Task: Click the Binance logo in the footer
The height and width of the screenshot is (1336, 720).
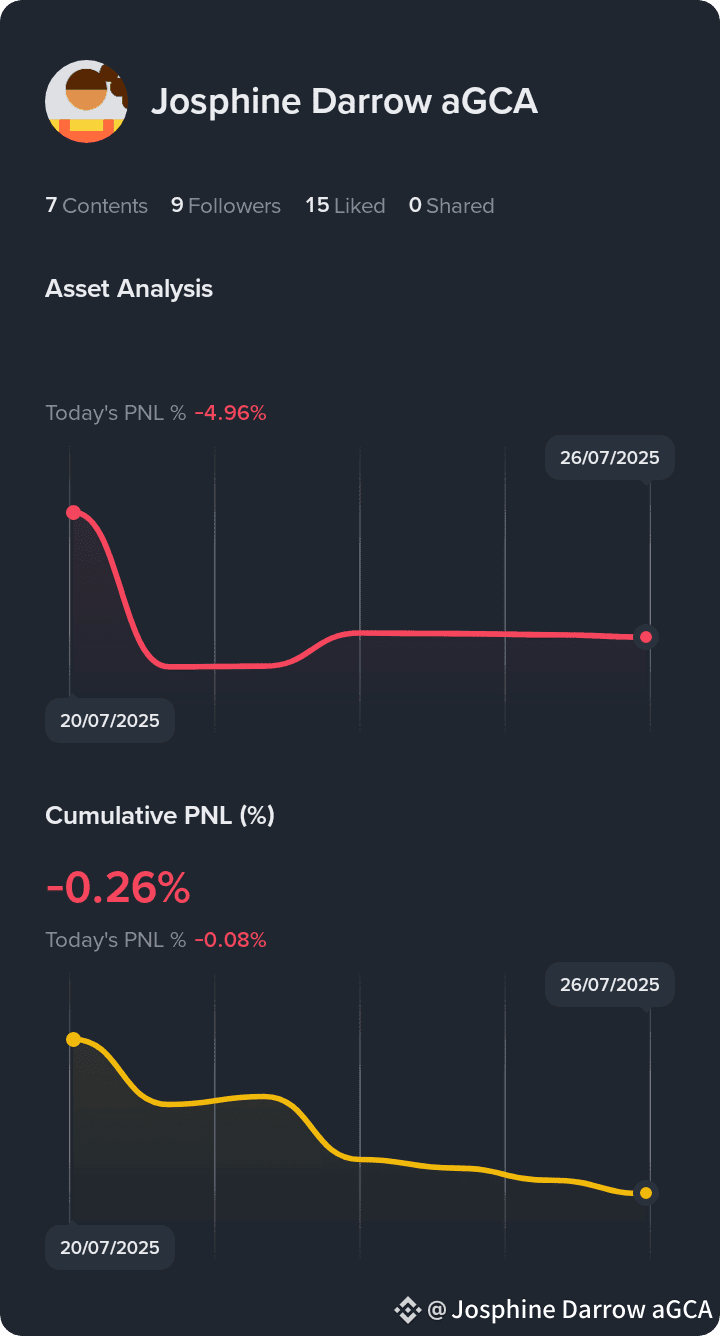Action: pyautogui.click(x=407, y=1309)
